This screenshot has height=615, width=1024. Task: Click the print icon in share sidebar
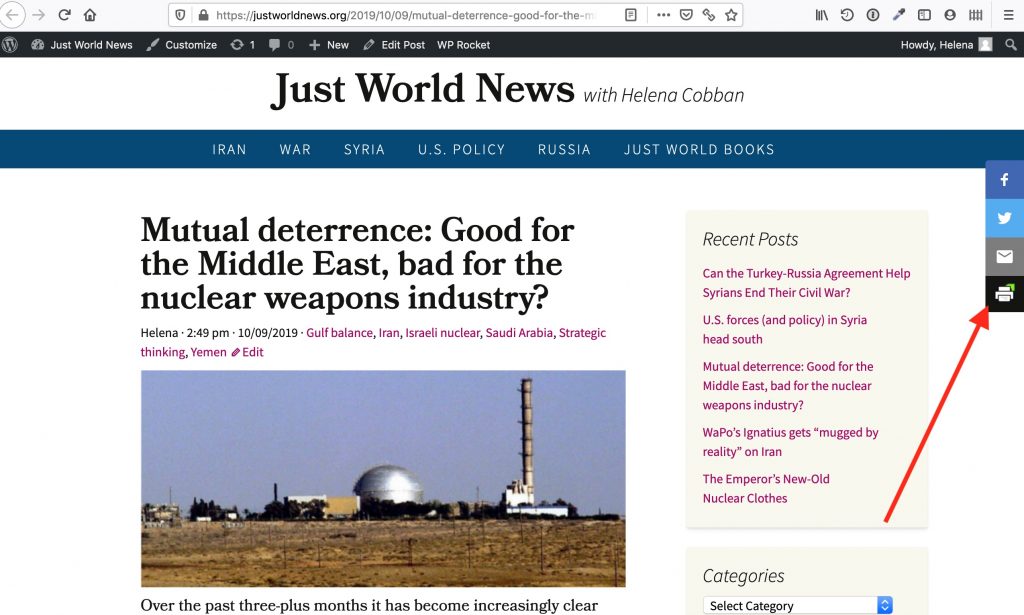pos(1005,294)
